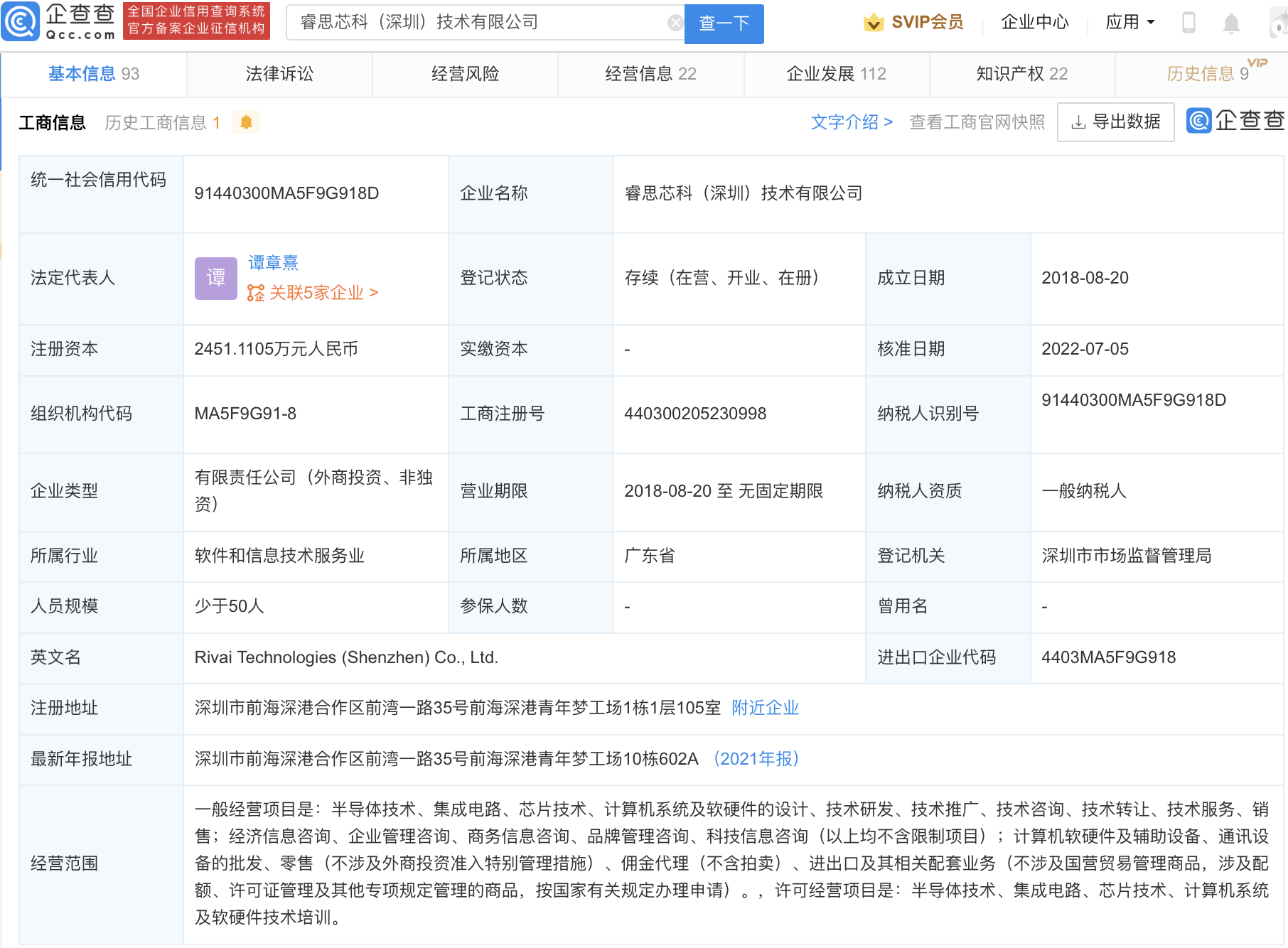Click the red 全国企业信用查询系统 badge
The height and width of the screenshot is (948, 1288).
(x=196, y=21)
